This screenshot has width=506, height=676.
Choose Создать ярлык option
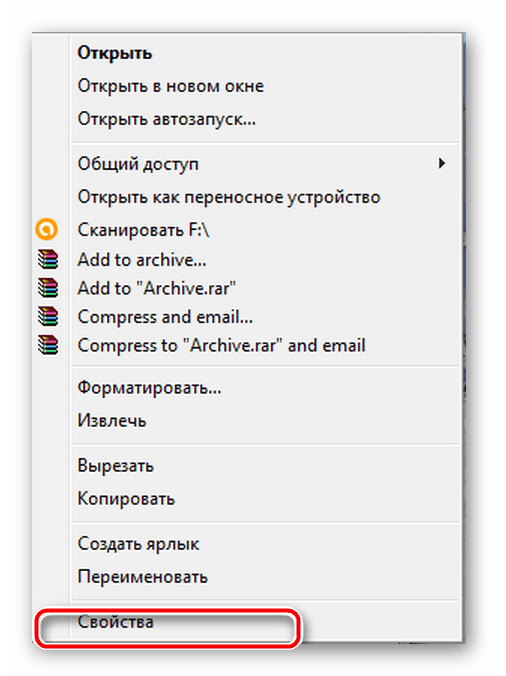138,545
